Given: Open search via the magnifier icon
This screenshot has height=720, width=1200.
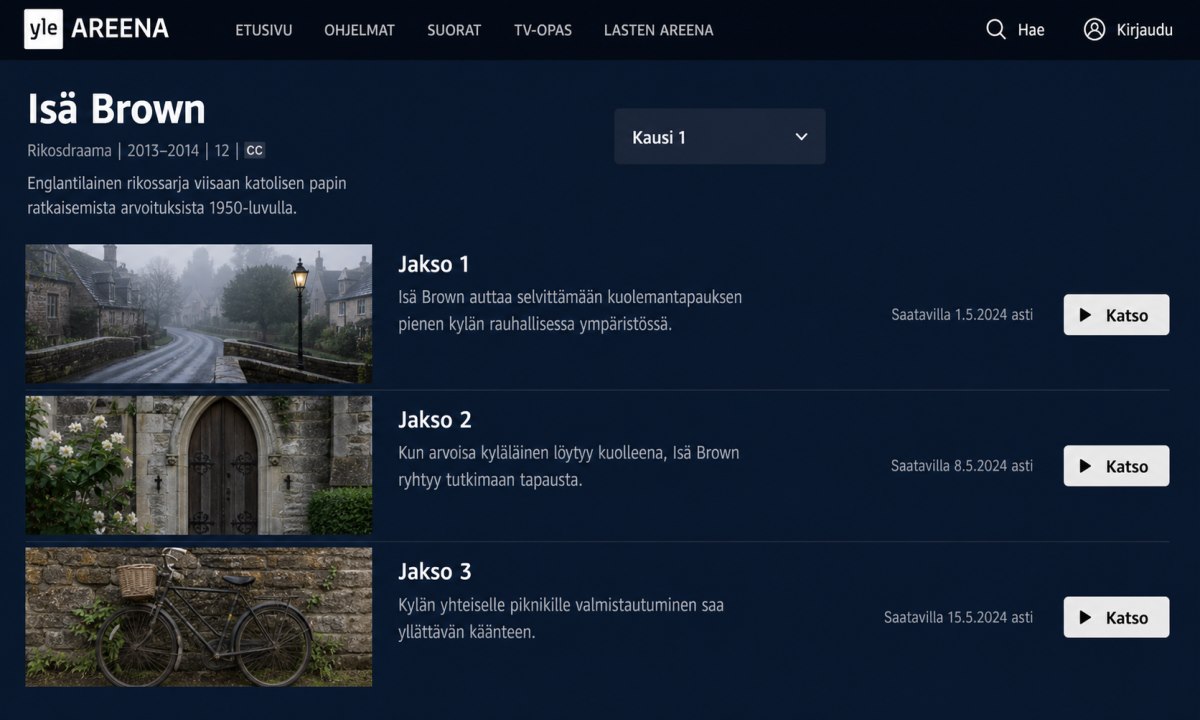Looking at the screenshot, I should (995, 30).
